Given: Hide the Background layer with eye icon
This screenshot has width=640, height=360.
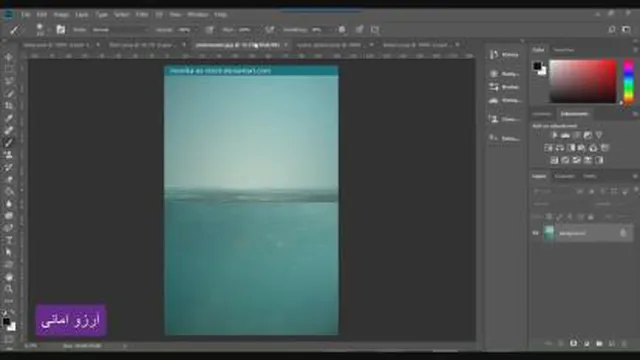Looking at the screenshot, I should (x=536, y=233).
